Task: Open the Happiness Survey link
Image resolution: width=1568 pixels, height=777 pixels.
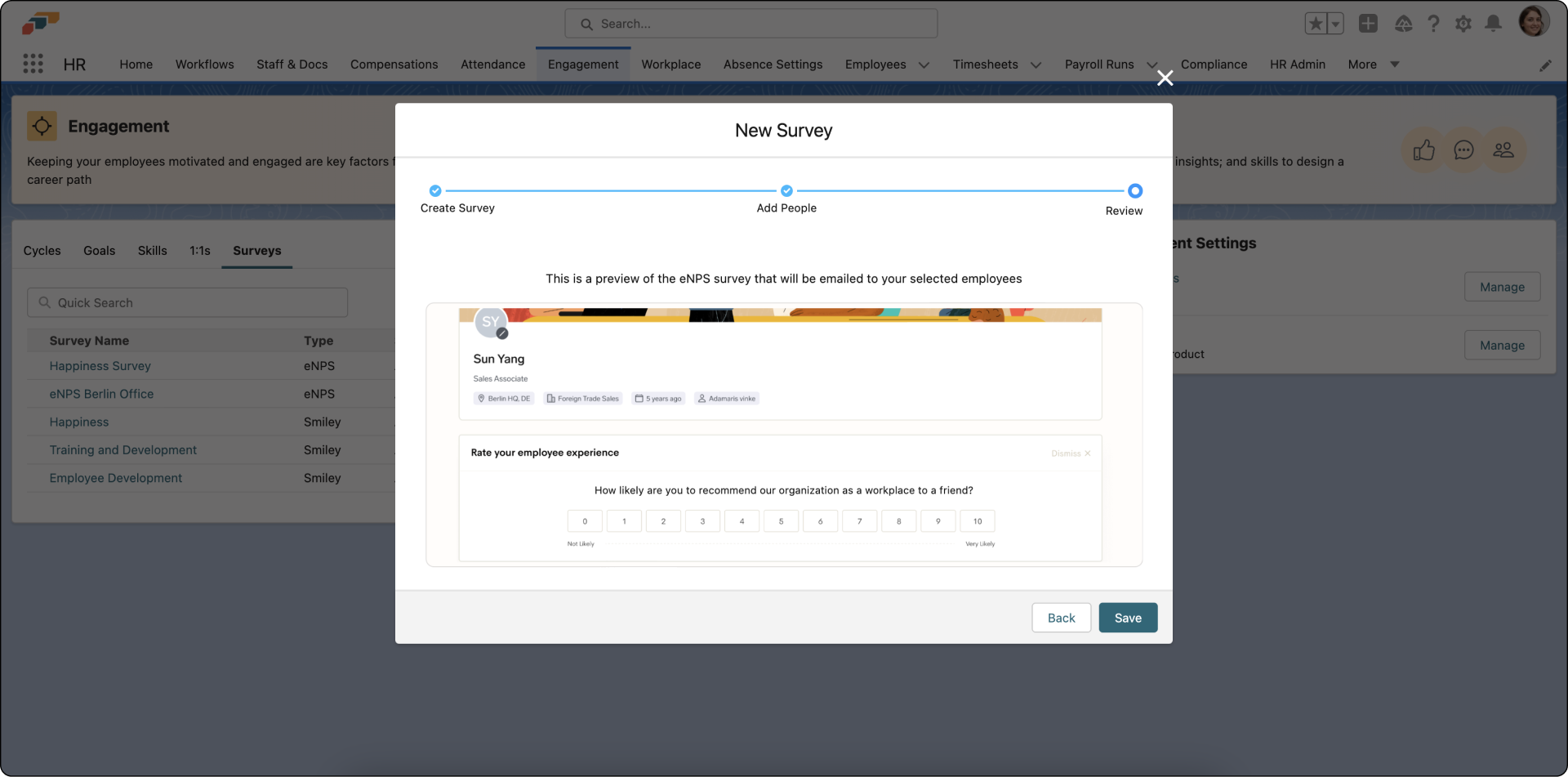Action: (100, 366)
